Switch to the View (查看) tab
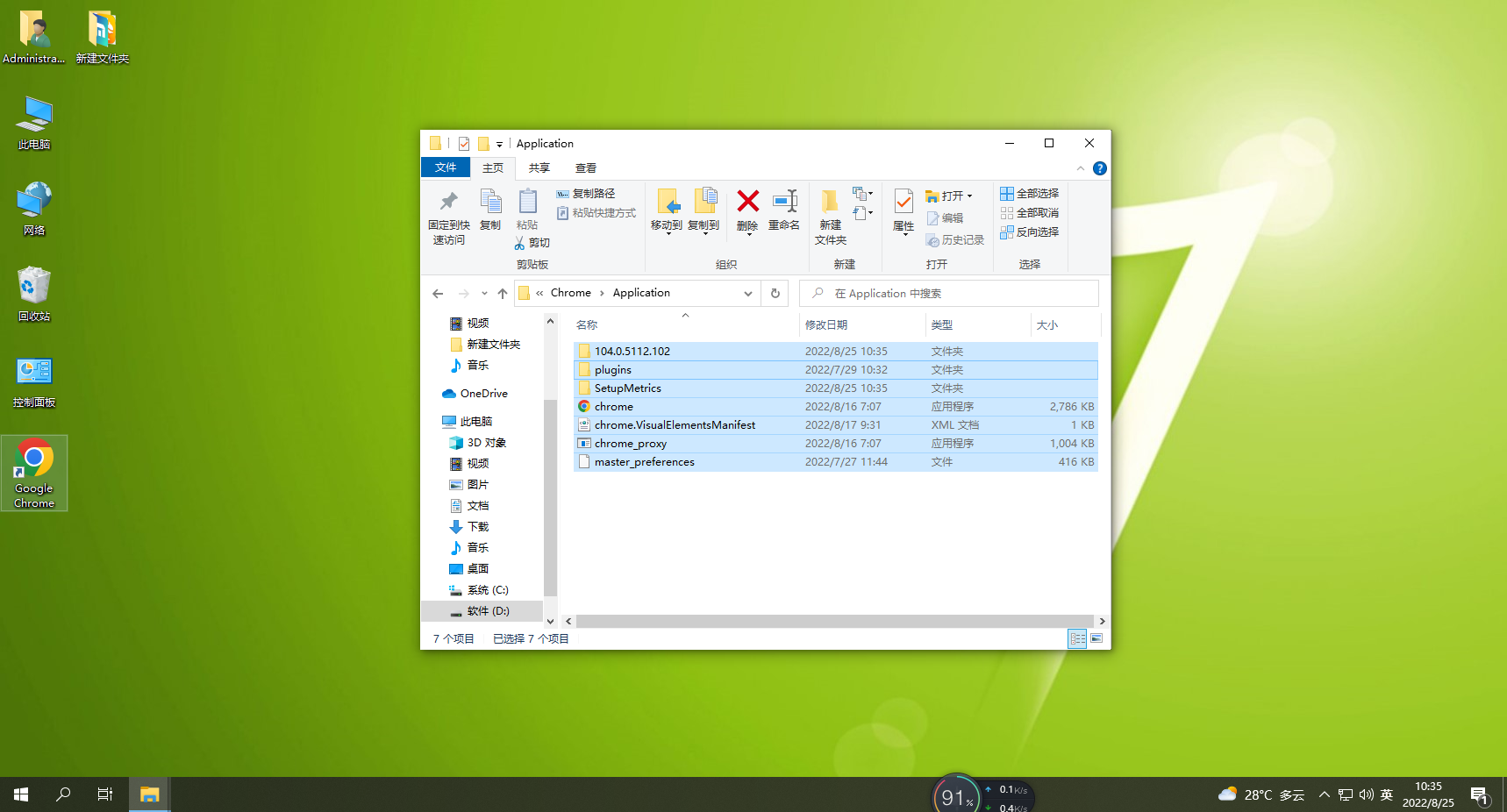Viewport: 1507px width, 812px height. 586,167
